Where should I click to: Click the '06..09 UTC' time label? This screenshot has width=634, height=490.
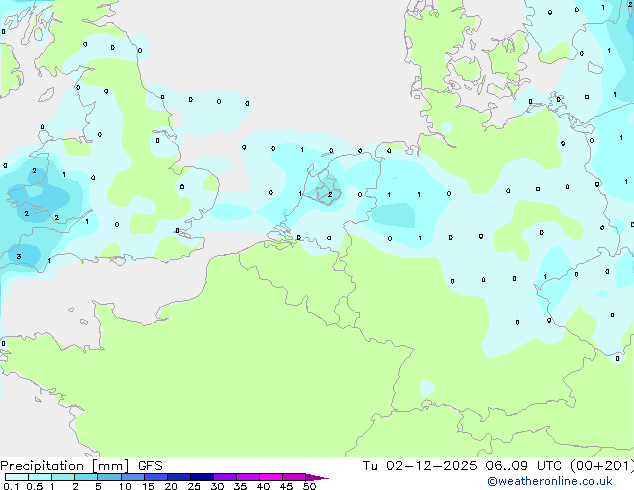coord(524,466)
